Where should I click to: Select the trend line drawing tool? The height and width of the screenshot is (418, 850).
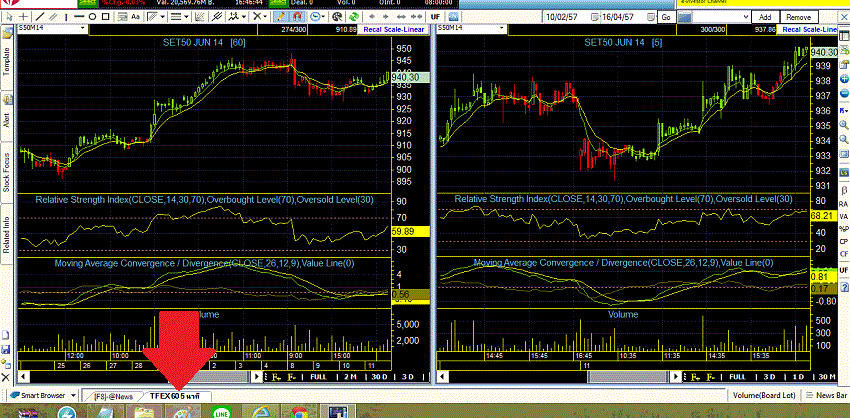point(40,17)
